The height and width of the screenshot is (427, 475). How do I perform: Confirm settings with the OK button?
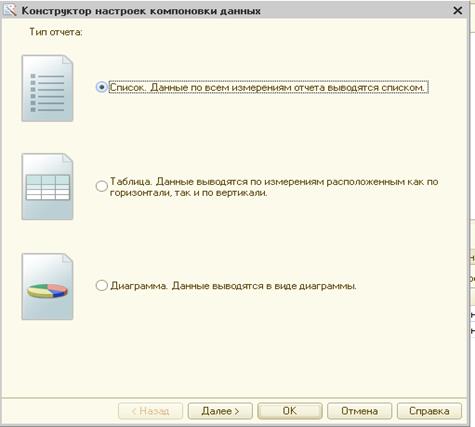point(290,411)
